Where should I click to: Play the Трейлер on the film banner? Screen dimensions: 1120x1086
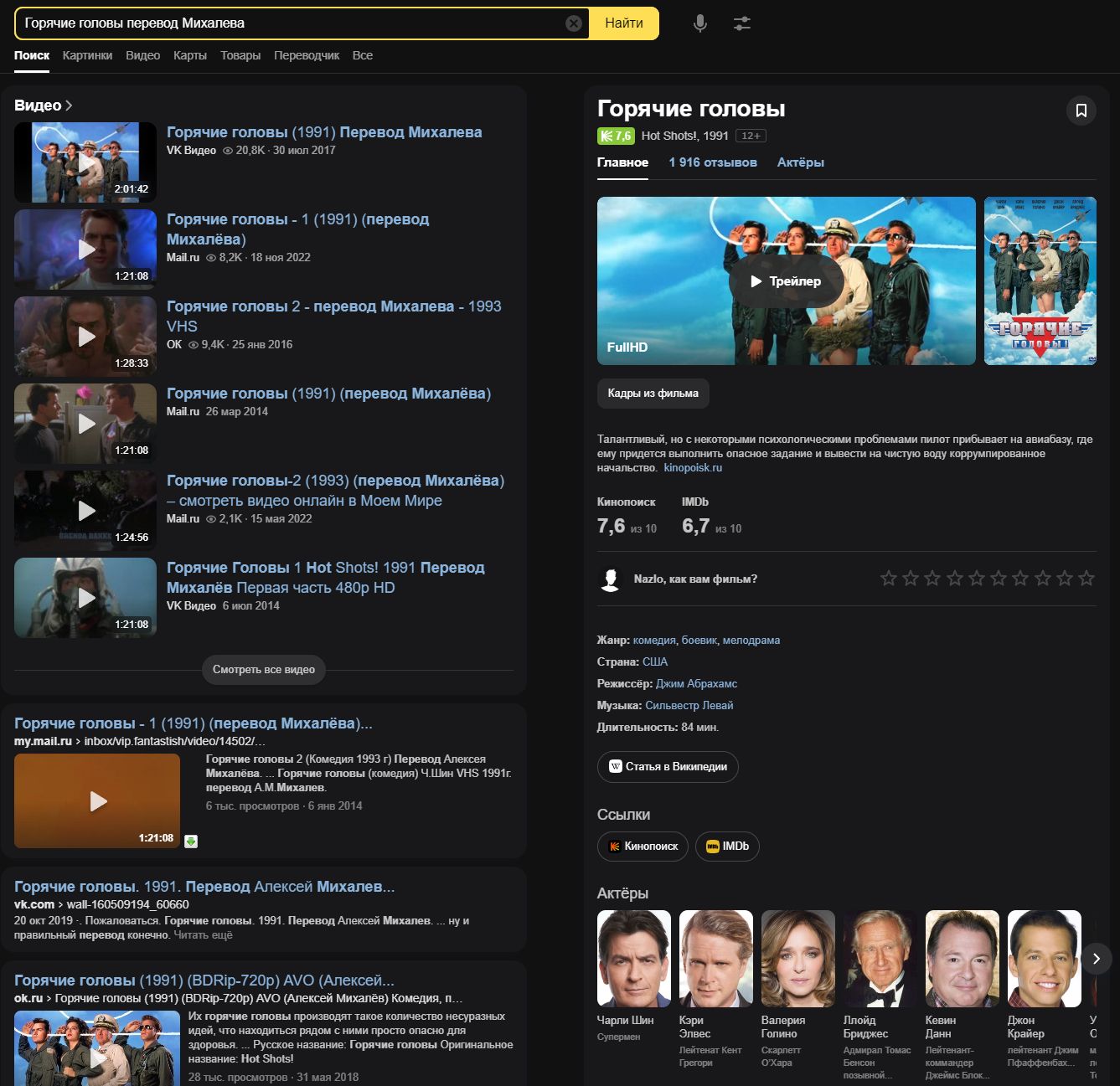(x=786, y=281)
